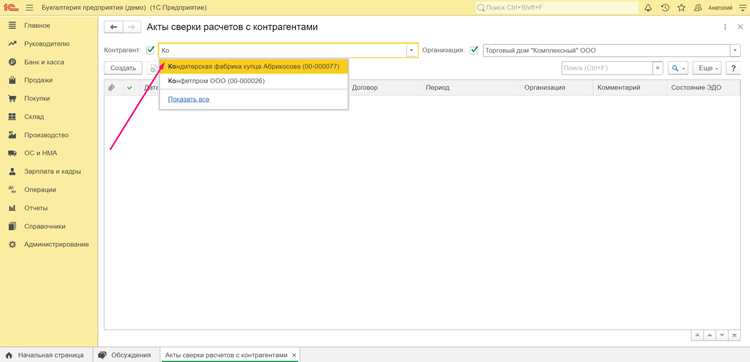Click the Отчеты chart icon
Image resolution: width=750 pixels, height=362 pixels.
(13, 208)
